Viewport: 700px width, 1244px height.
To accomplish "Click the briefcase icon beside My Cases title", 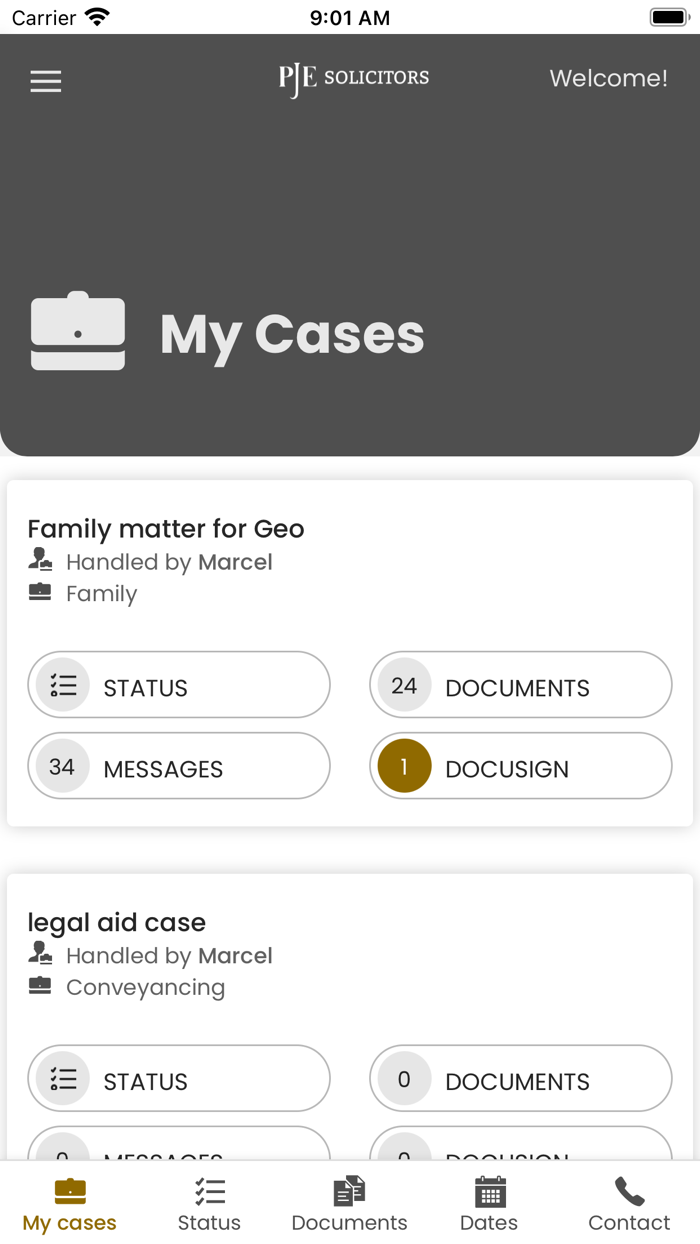I will pos(77,332).
